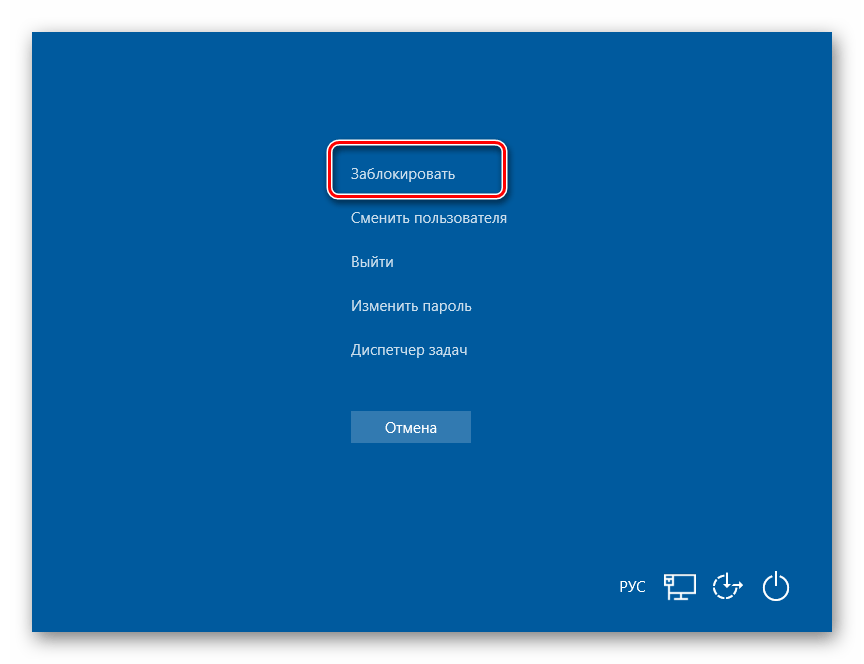Viewport: 864px width, 664px height.
Task: Open the Ease of Access options icon
Action: tap(728, 586)
